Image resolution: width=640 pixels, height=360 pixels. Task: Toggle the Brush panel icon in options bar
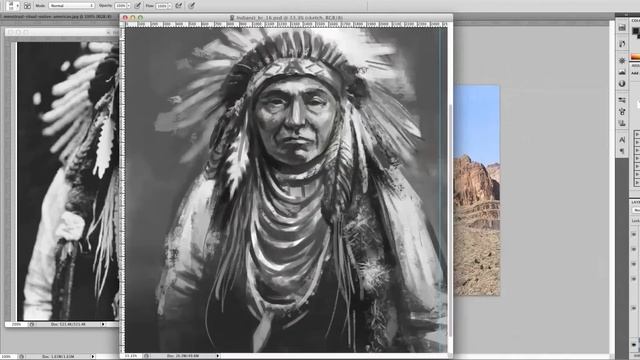click(27, 6)
